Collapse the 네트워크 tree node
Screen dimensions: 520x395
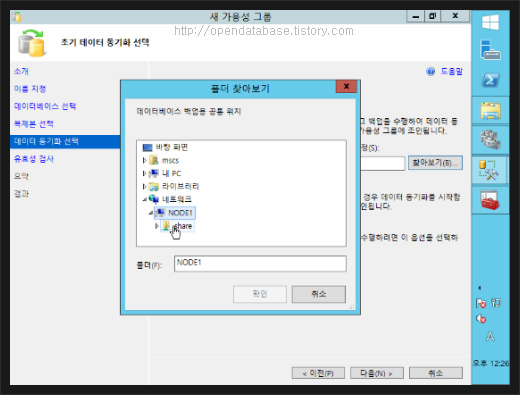coord(145,199)
